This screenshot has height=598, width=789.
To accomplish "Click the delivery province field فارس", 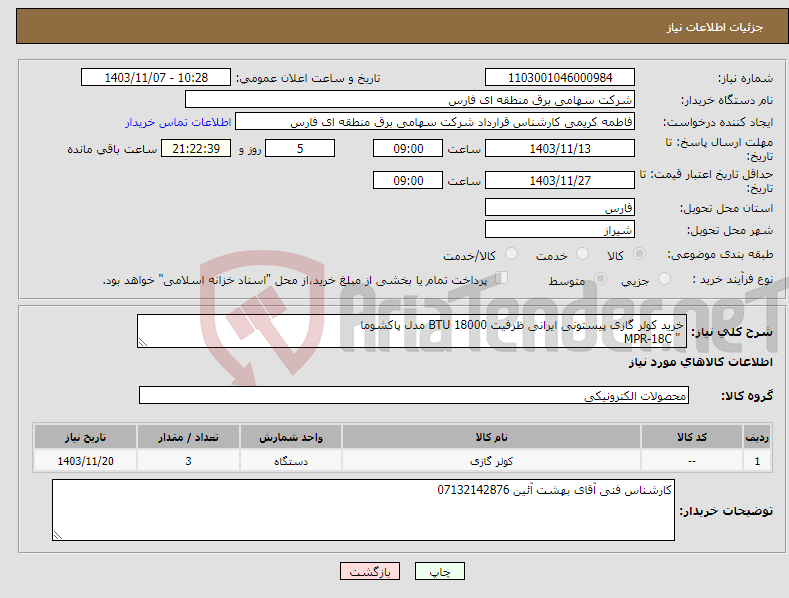I will pos(560,207).
